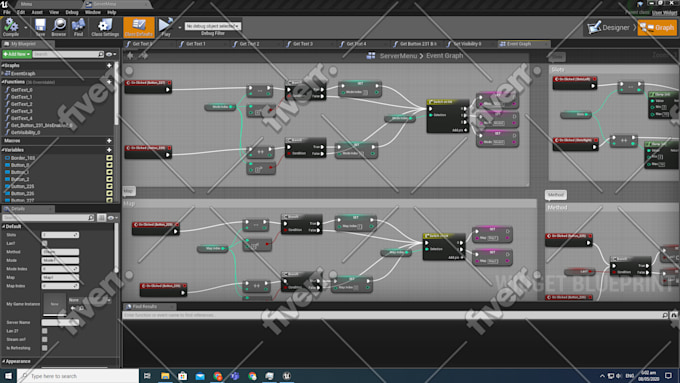This screenshot has height=383, width=680.
Task: Click the Mode Index value spinner field
Action: click(x=60, y=269)
